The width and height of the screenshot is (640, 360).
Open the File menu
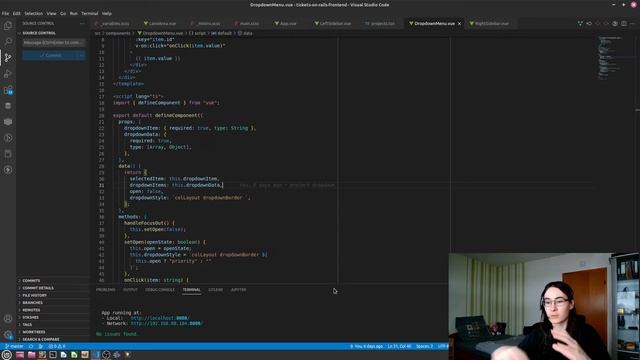[5, 13]
